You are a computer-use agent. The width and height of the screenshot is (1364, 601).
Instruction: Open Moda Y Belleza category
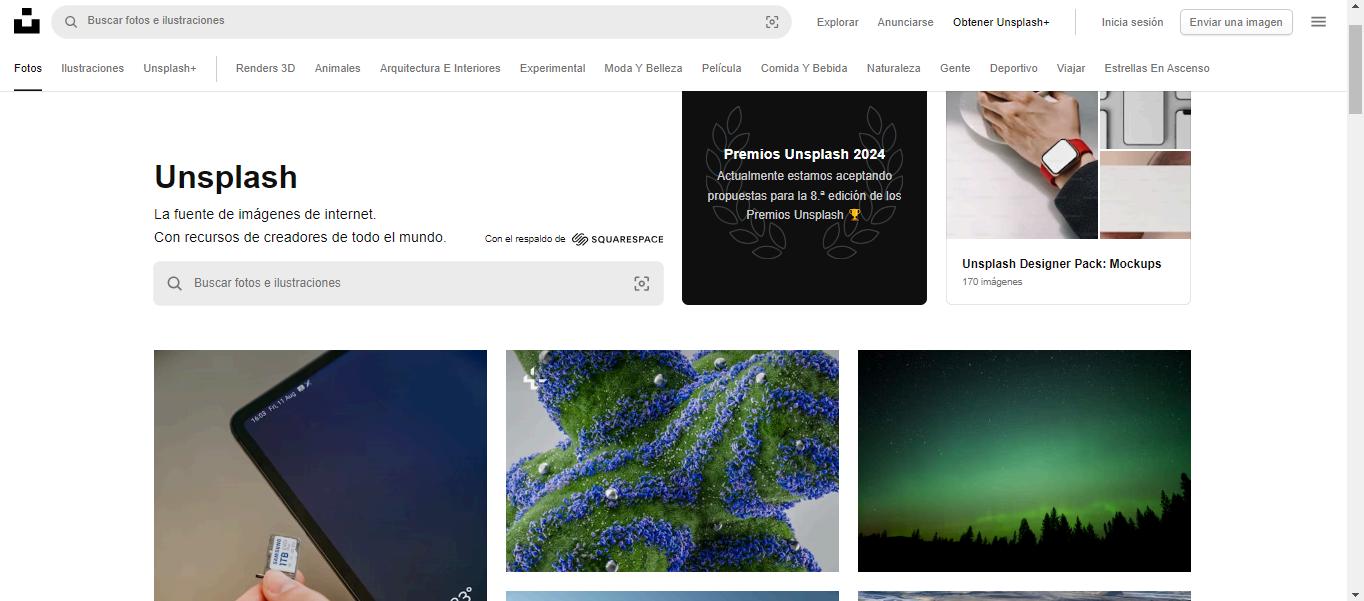click(x=643, y=68)
